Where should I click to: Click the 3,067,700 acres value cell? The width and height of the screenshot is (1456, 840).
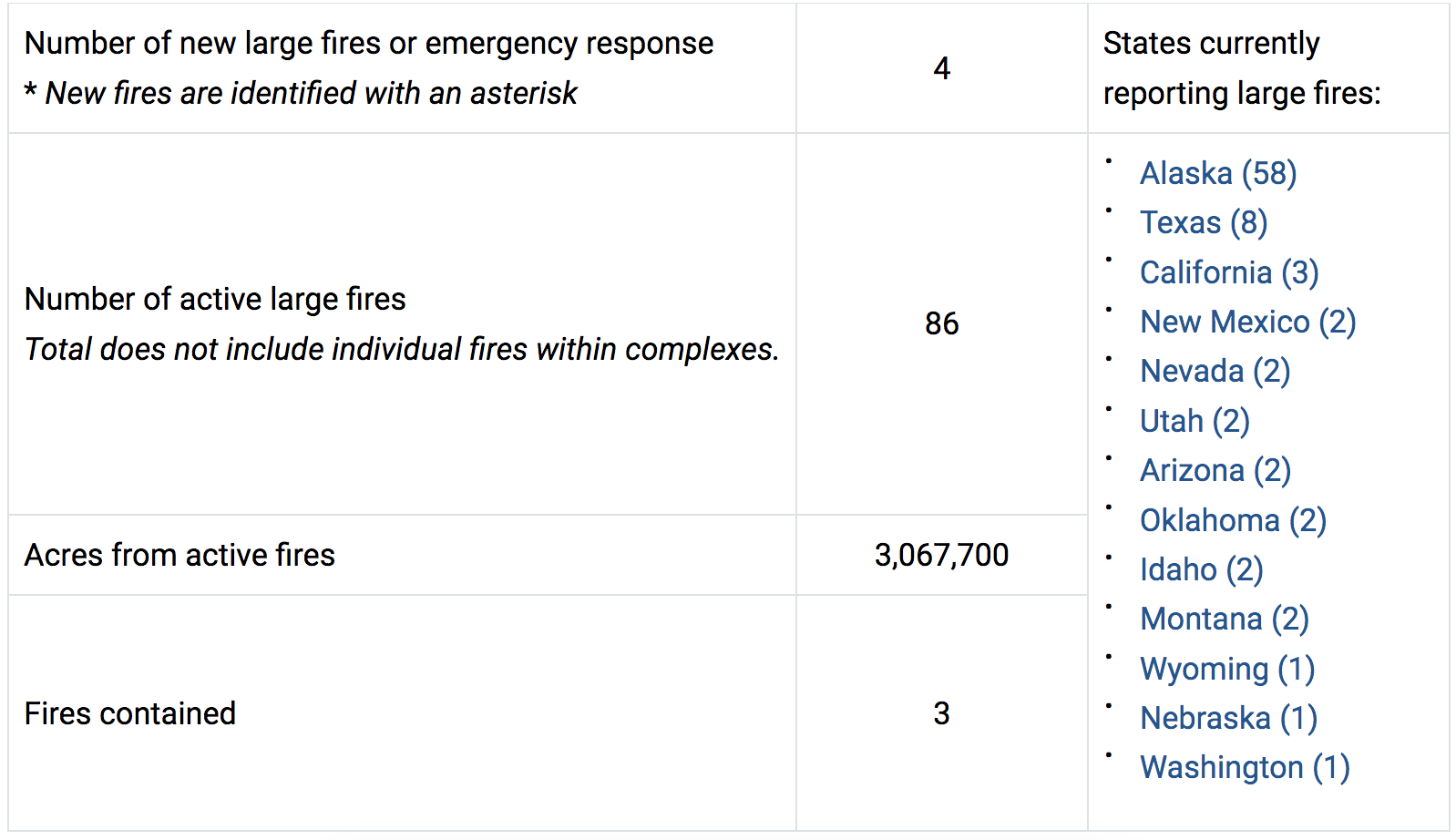[x=941, y=555]
